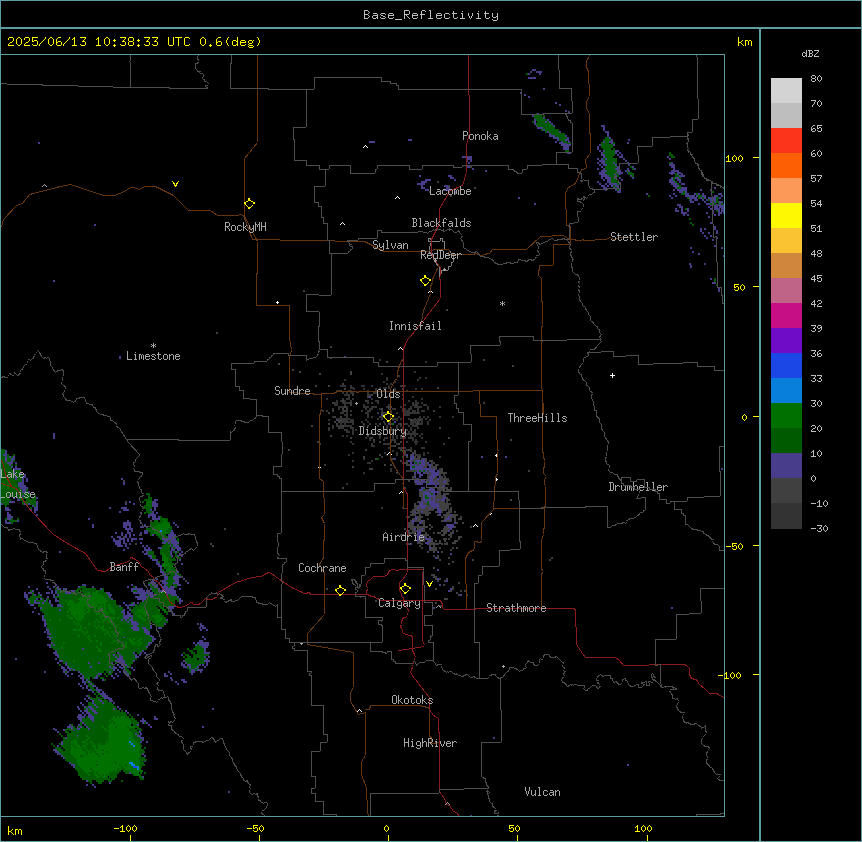Click the Limestone label
Screen dimensions: 862x842
tap(153, 356)
